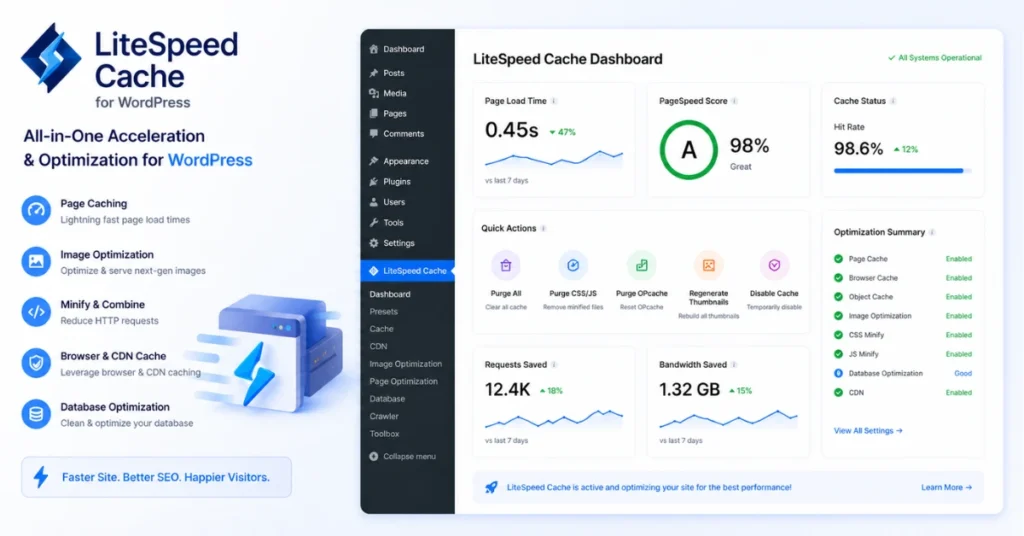Click the 1.32 GB bandwidth value

690,390
